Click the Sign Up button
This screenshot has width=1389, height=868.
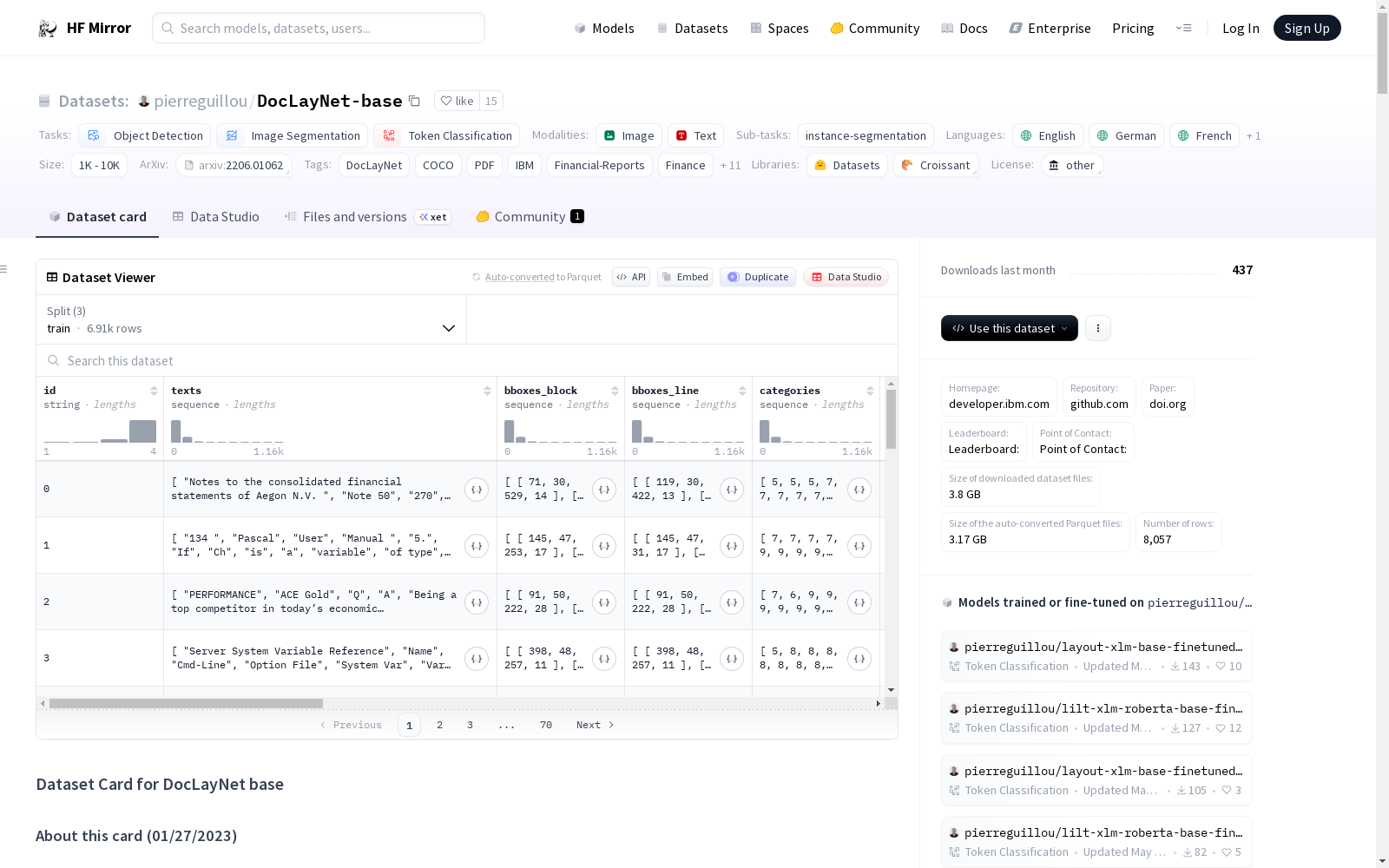(1307, 29)
